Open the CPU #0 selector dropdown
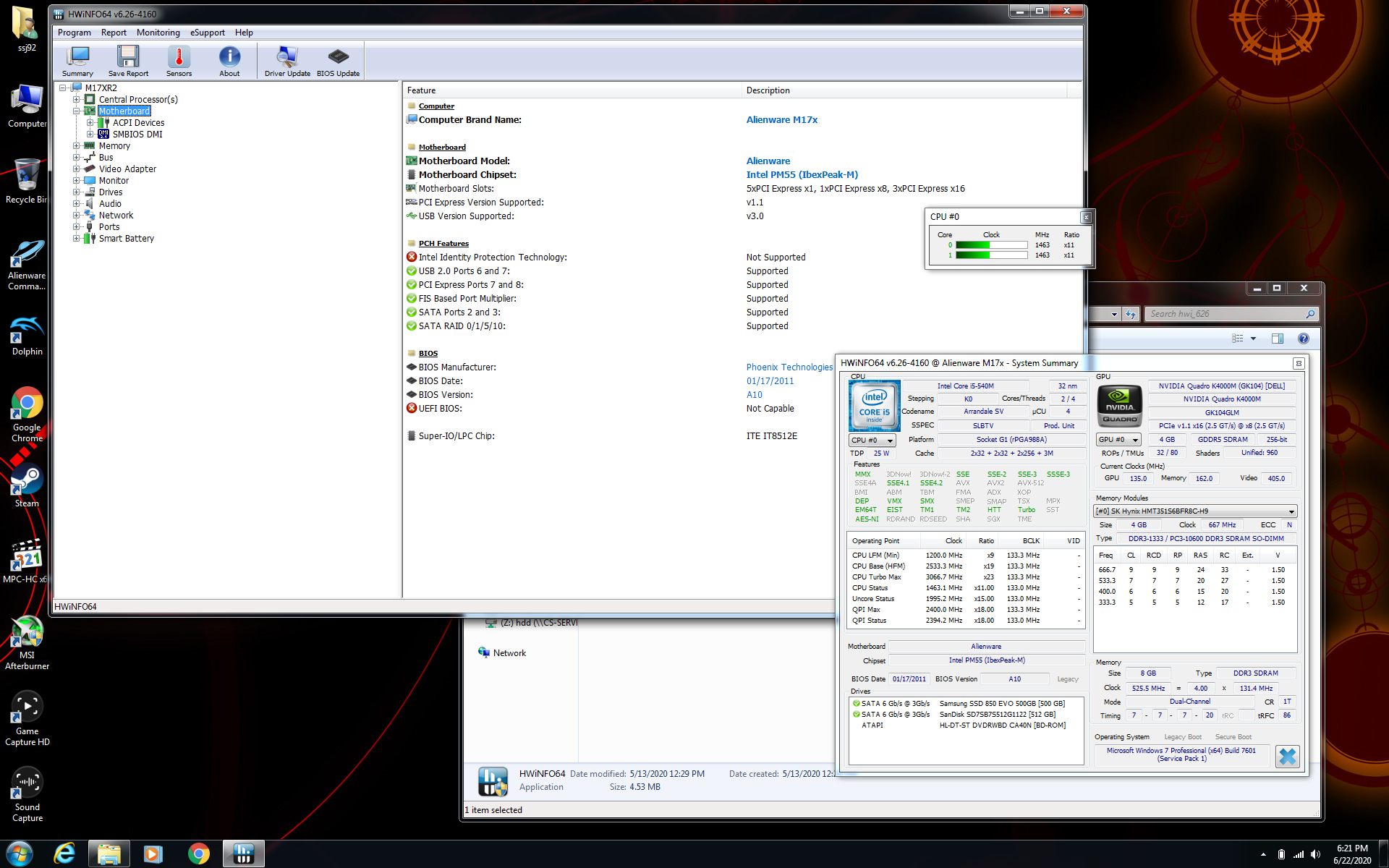The height and width of the screenshot is (868, 1389). (x=872, y=440)
